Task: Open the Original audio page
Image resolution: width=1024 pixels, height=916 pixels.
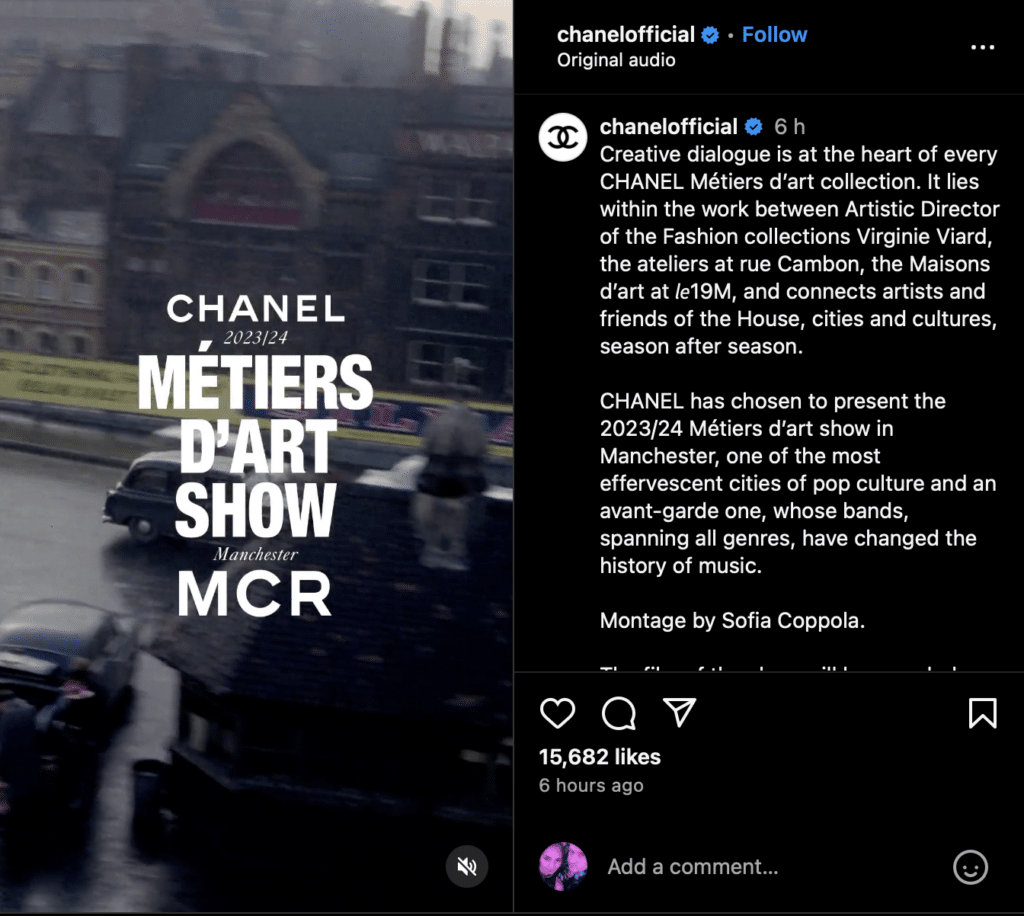Action: 616,60
